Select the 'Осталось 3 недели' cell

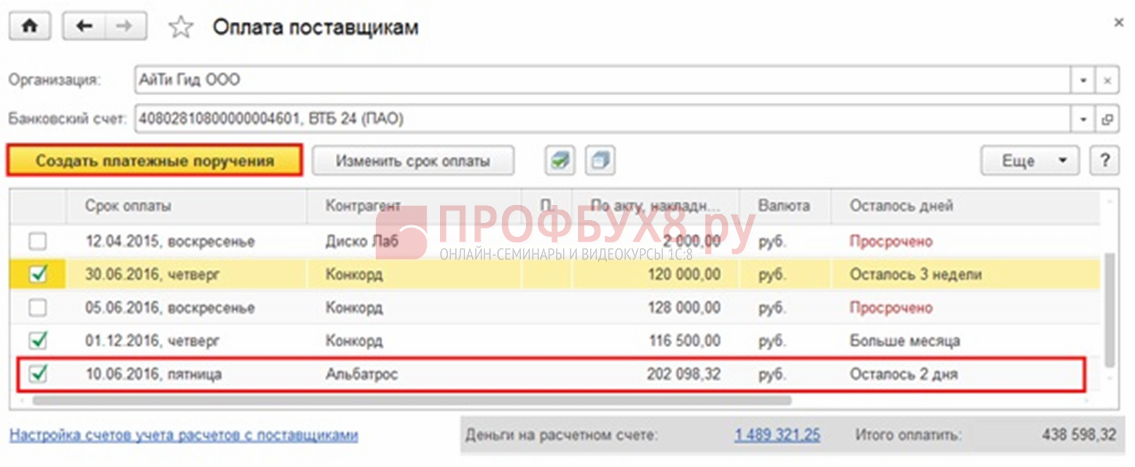pos(966,274)
